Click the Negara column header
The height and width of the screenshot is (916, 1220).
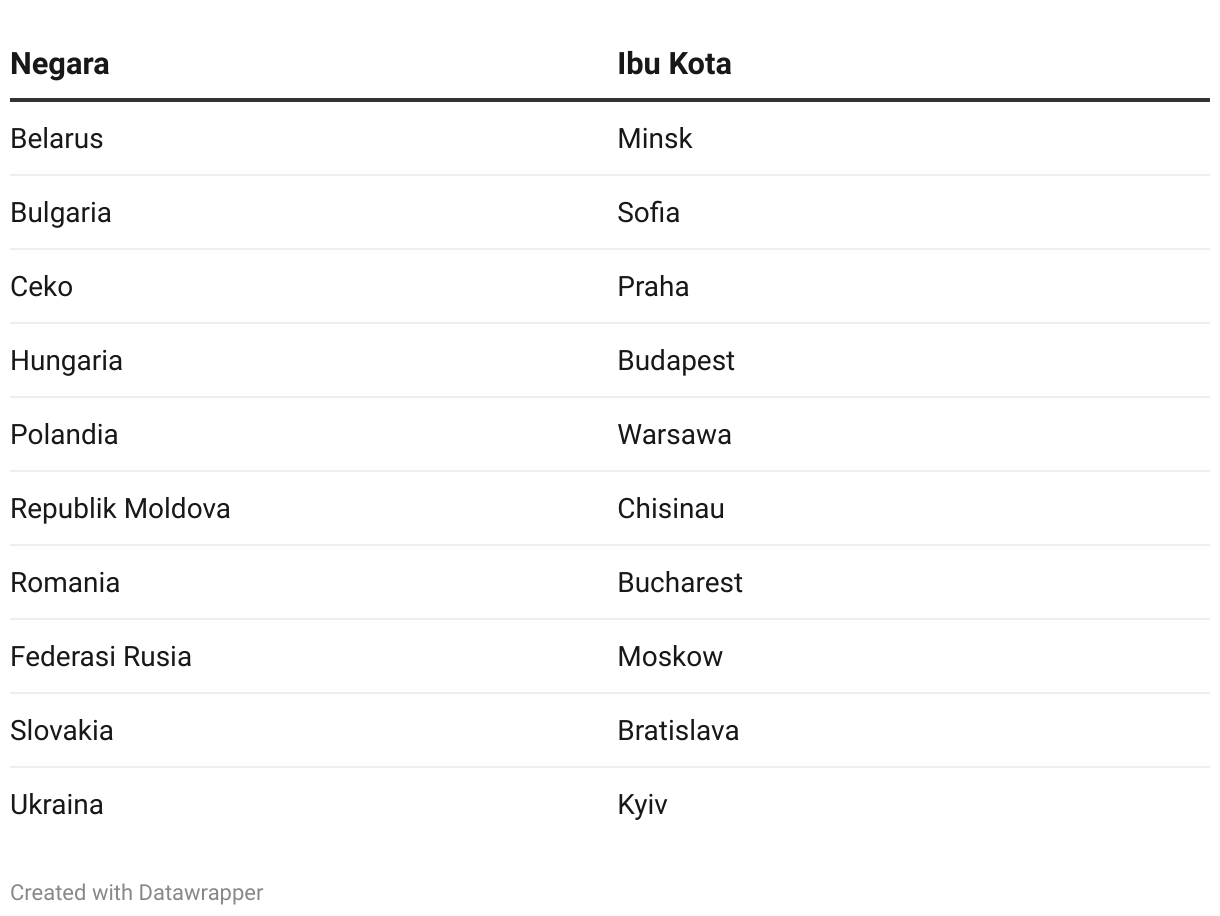[60, 64]
